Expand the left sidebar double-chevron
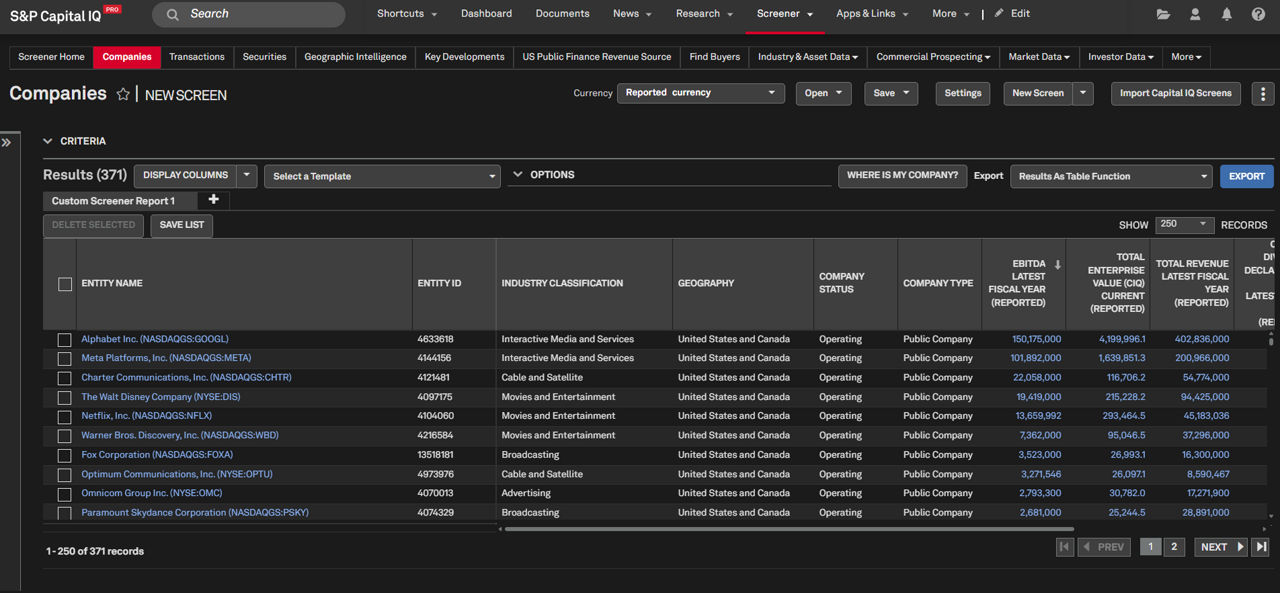The image size is (1280, 593). point(6,143)
